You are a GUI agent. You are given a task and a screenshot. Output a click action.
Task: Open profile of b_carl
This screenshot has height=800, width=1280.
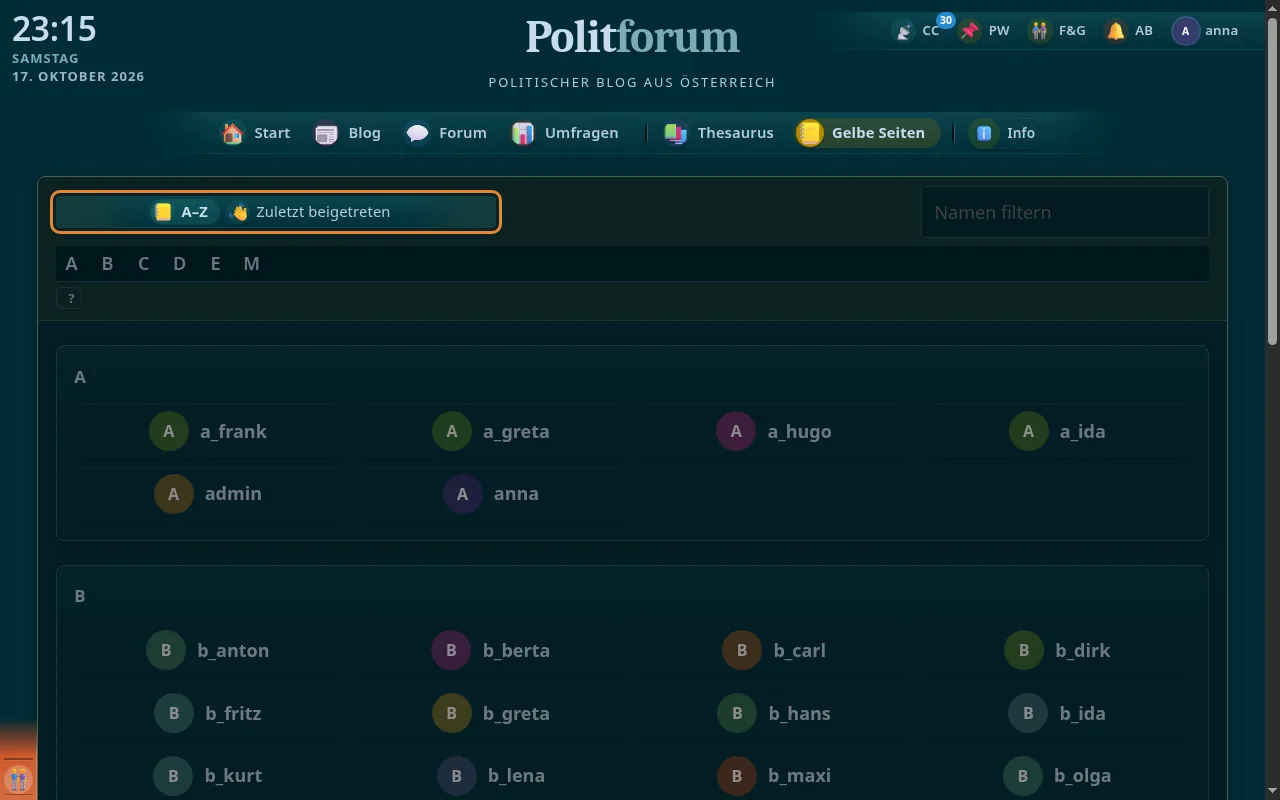click(x=774, y=650)
